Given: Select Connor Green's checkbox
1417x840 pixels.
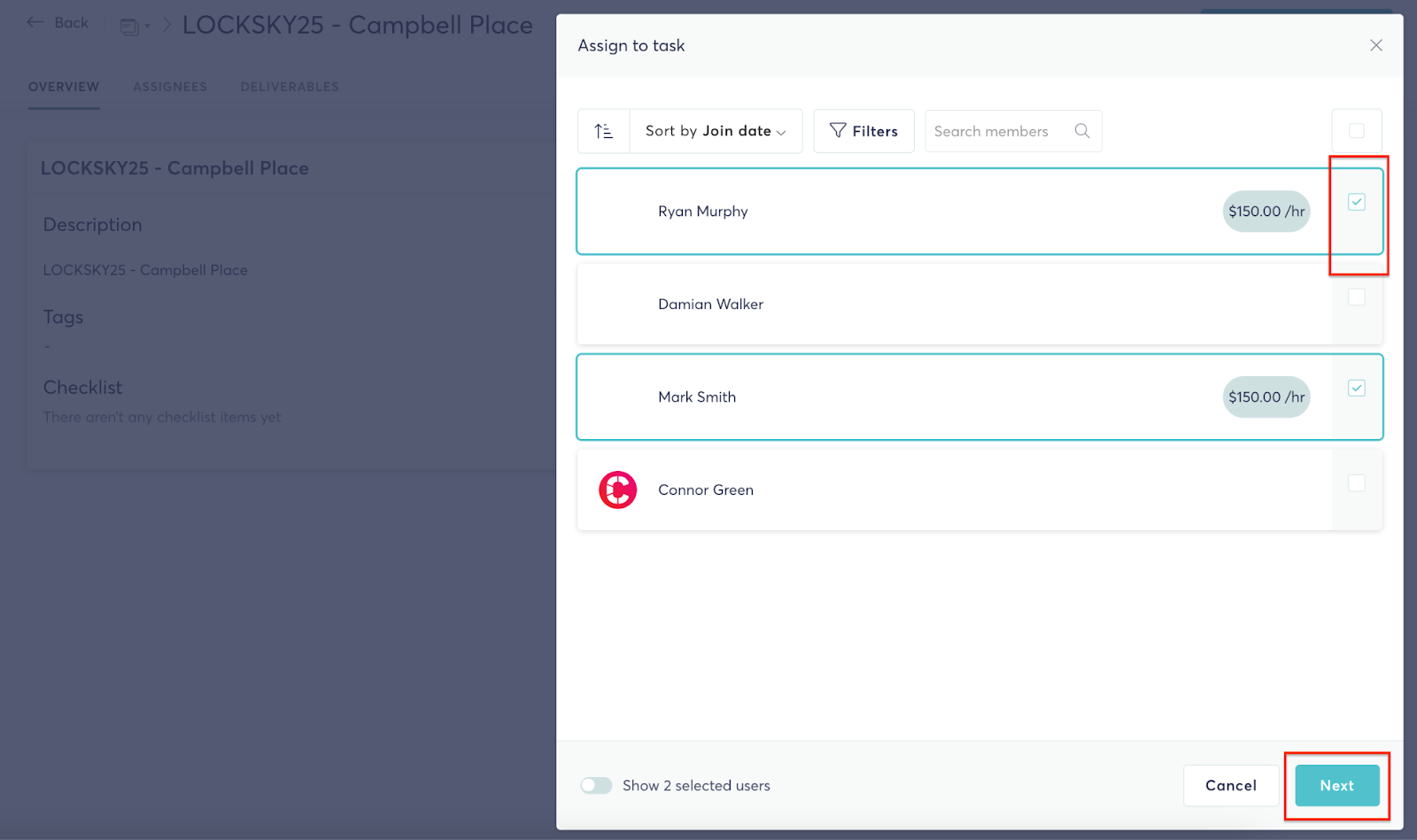Looking at the screenshot, I should [x=1356, y=483].
